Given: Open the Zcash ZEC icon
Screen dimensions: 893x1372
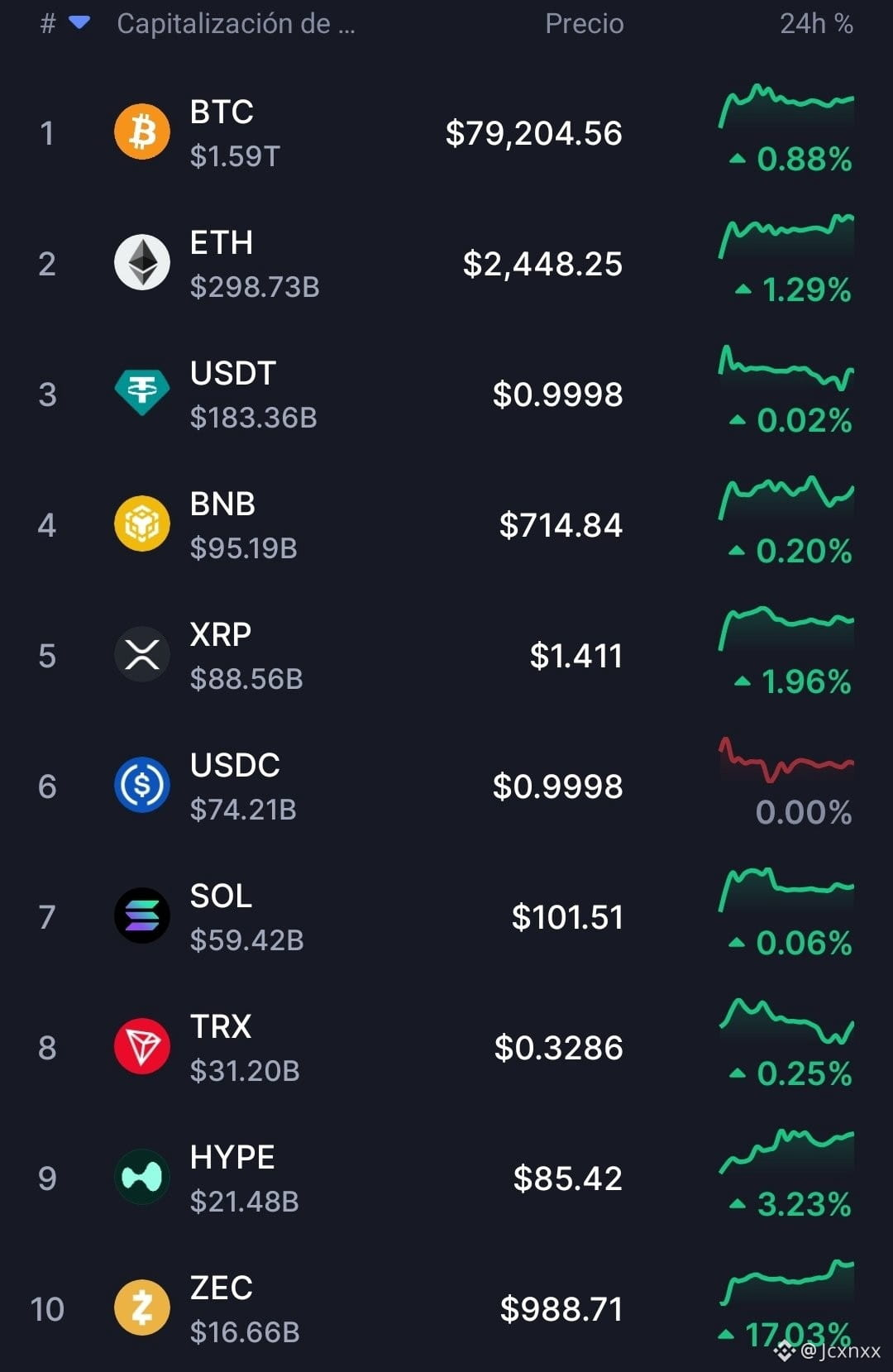Looking at the screenshot, I should coord(142,1307).
